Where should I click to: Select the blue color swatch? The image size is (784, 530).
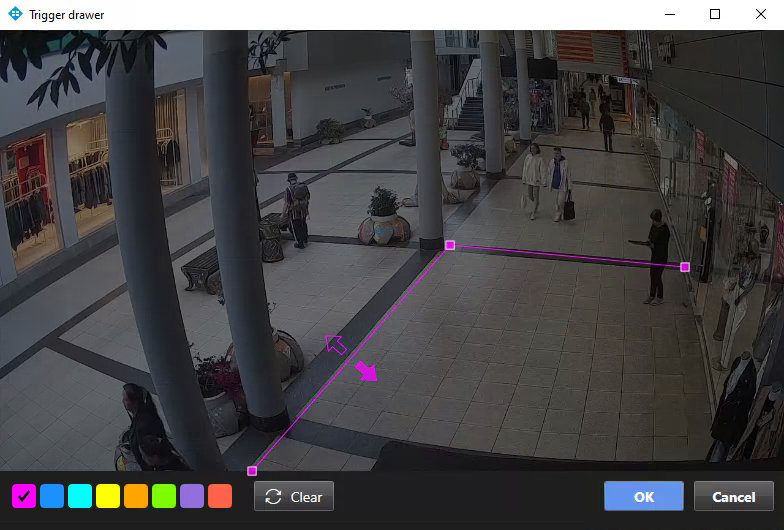tap(52, 496)
